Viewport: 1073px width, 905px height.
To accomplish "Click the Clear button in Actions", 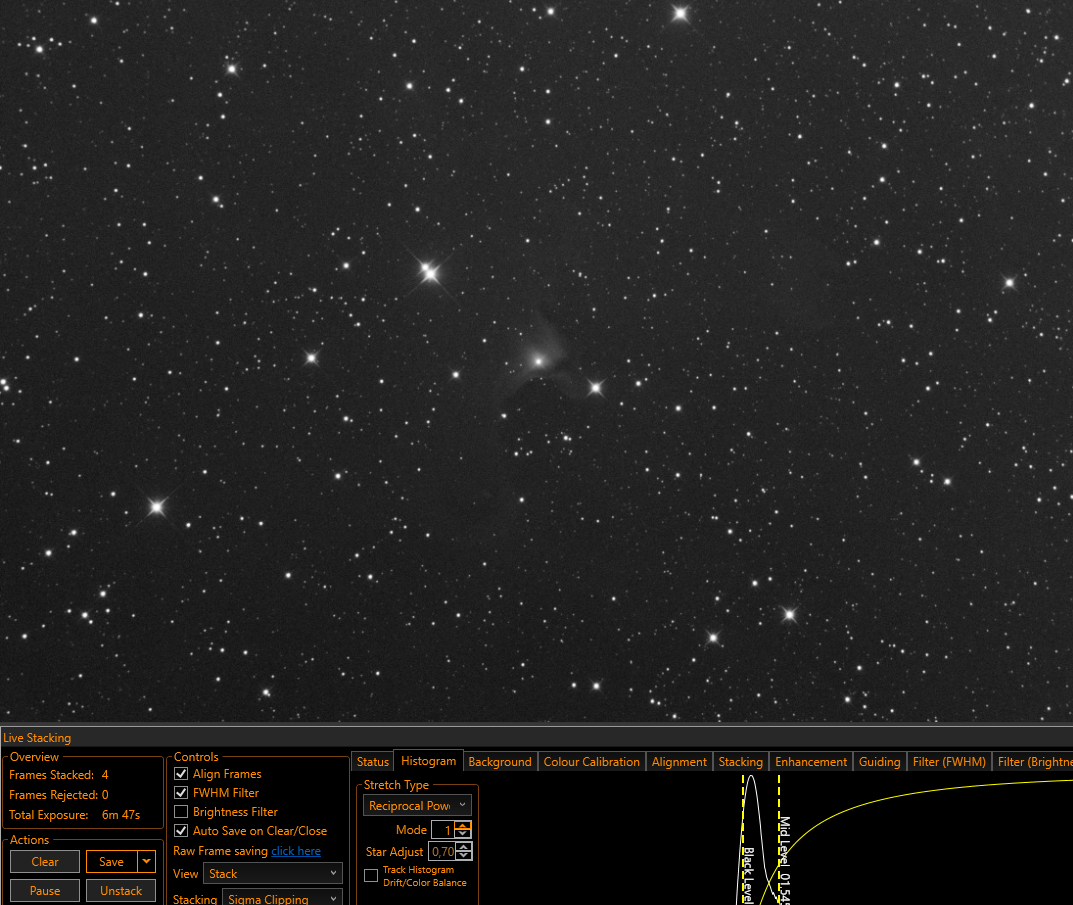I will pos(45,862).
